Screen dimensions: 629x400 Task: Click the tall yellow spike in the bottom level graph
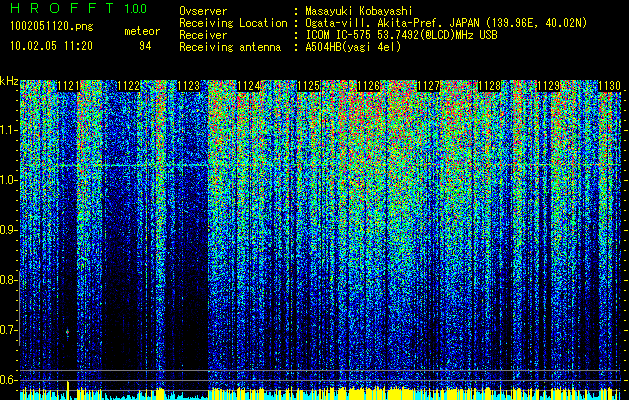pyautogui.click(x=68, y=389)
